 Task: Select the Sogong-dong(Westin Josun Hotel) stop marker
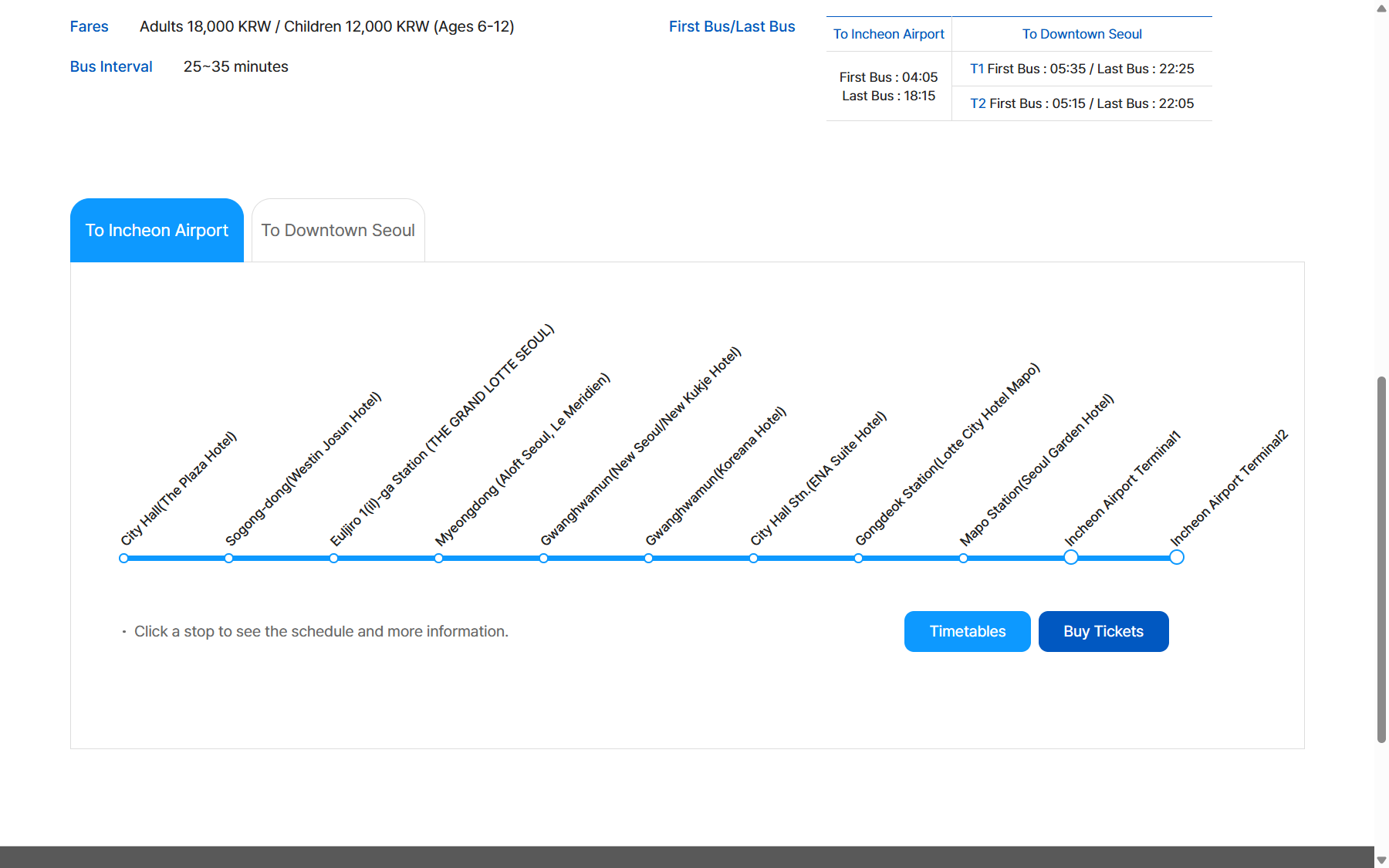tap(228, 558)
